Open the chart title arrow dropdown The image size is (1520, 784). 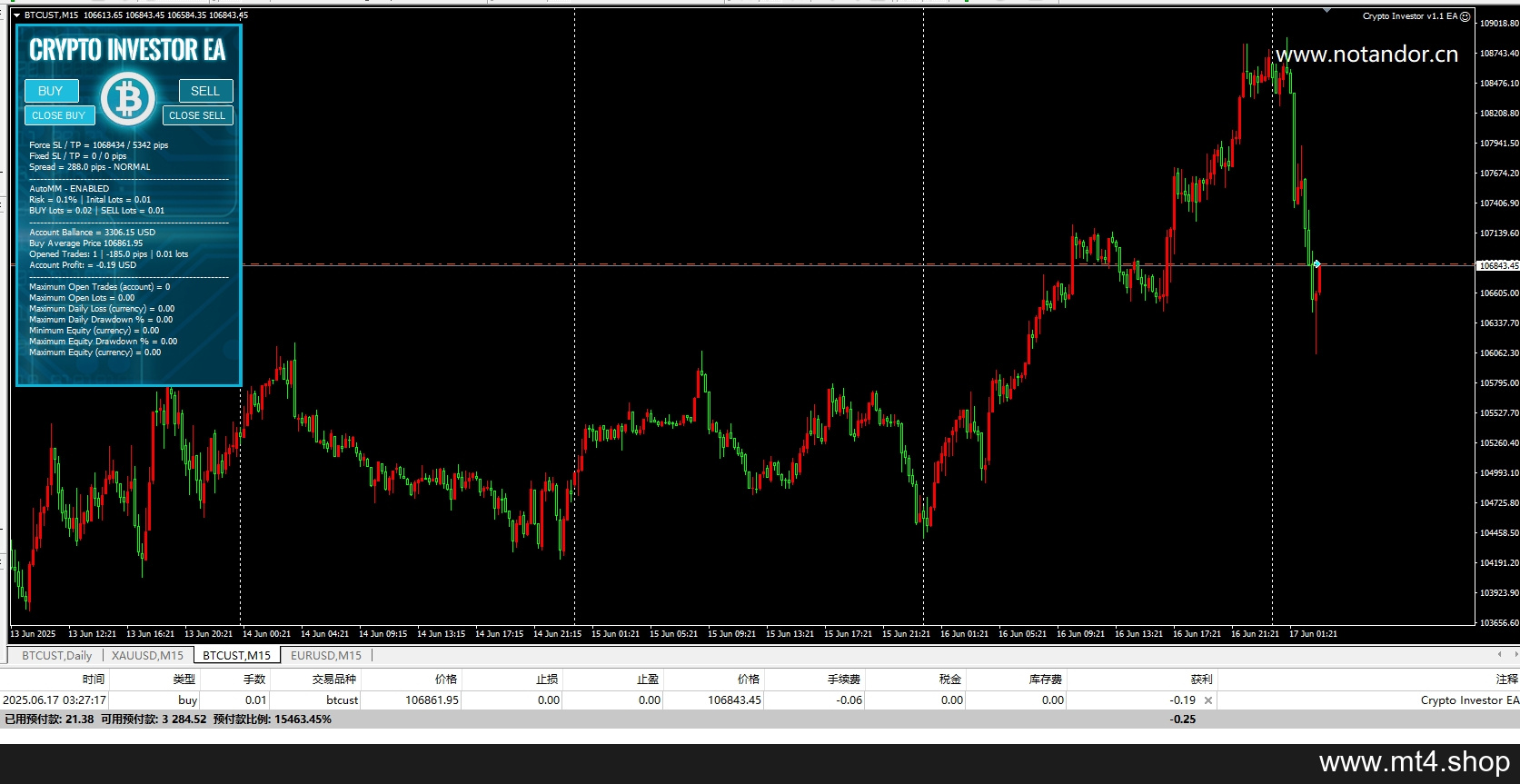[x=16, y=15]
